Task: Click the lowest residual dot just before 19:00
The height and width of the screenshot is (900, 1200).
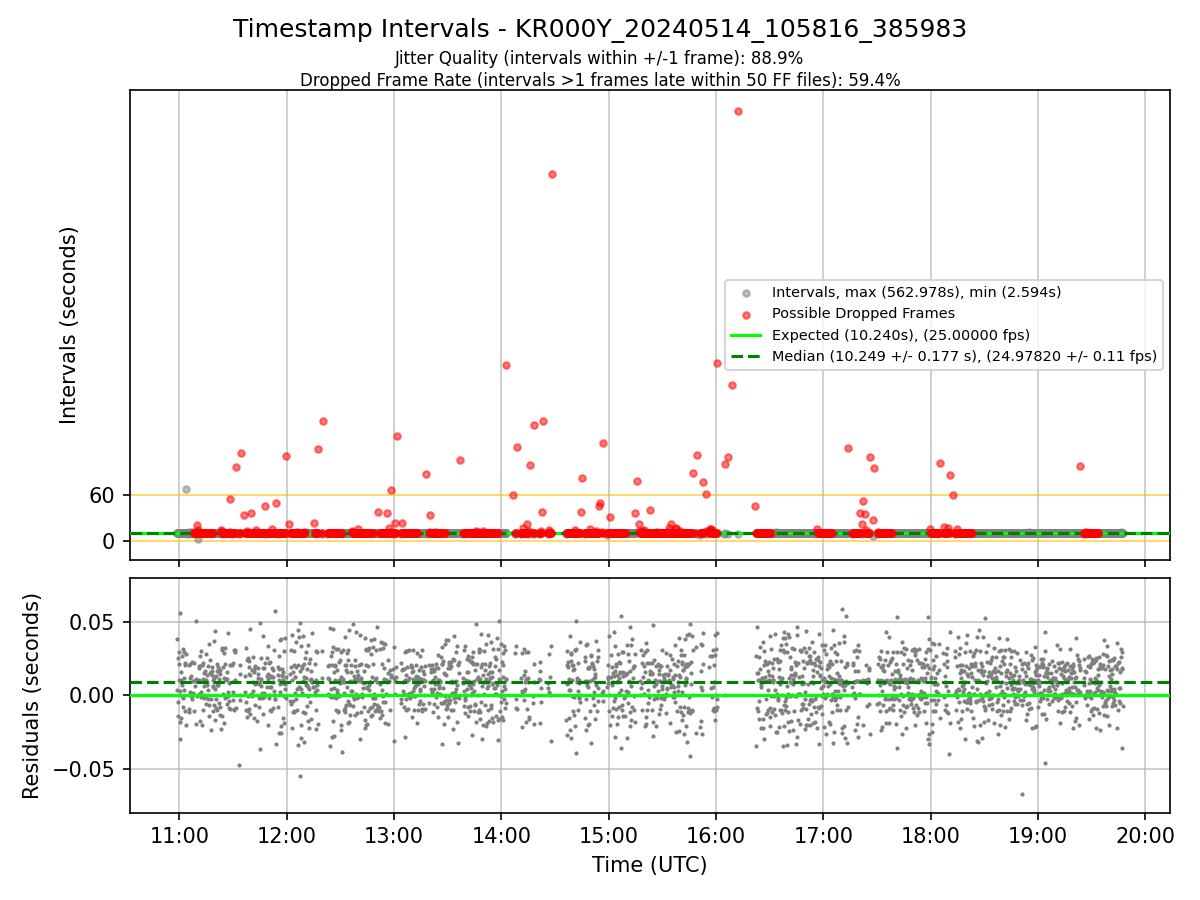Action: pyautogui.click(x=1022, y=794)
